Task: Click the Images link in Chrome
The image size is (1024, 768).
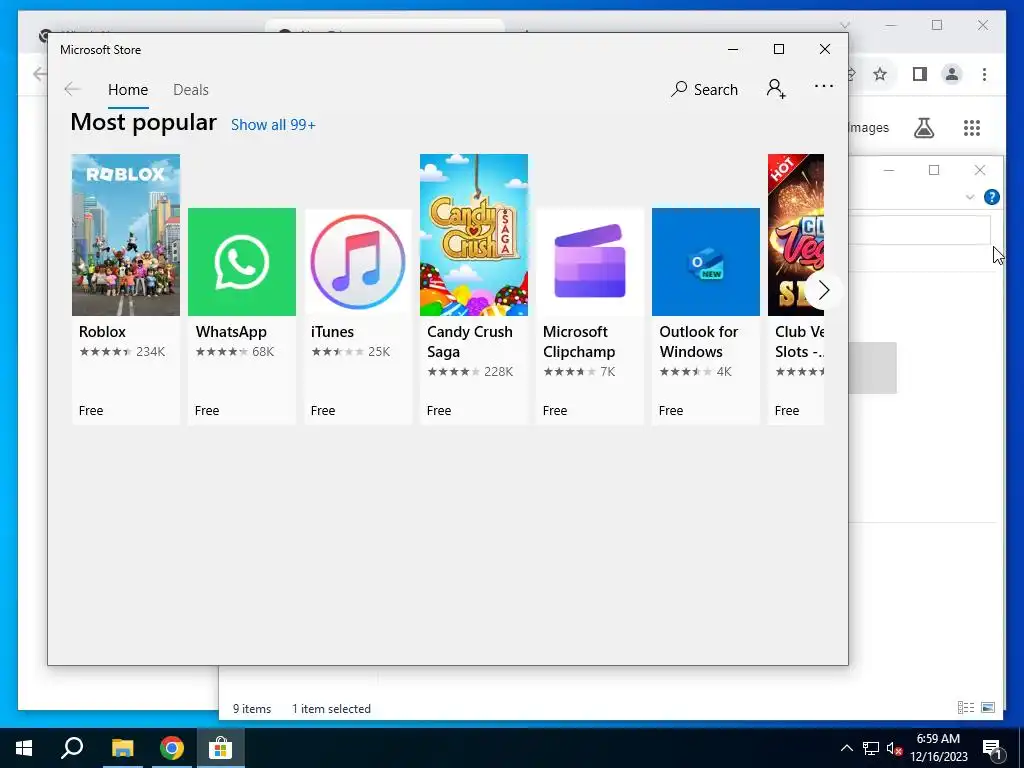Action: click(869, 128)
